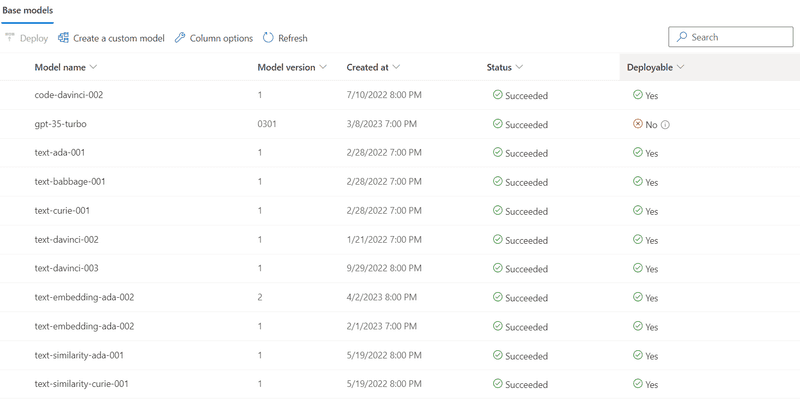Click the Model name column header text
800x409 pixels.
point(60,67)
